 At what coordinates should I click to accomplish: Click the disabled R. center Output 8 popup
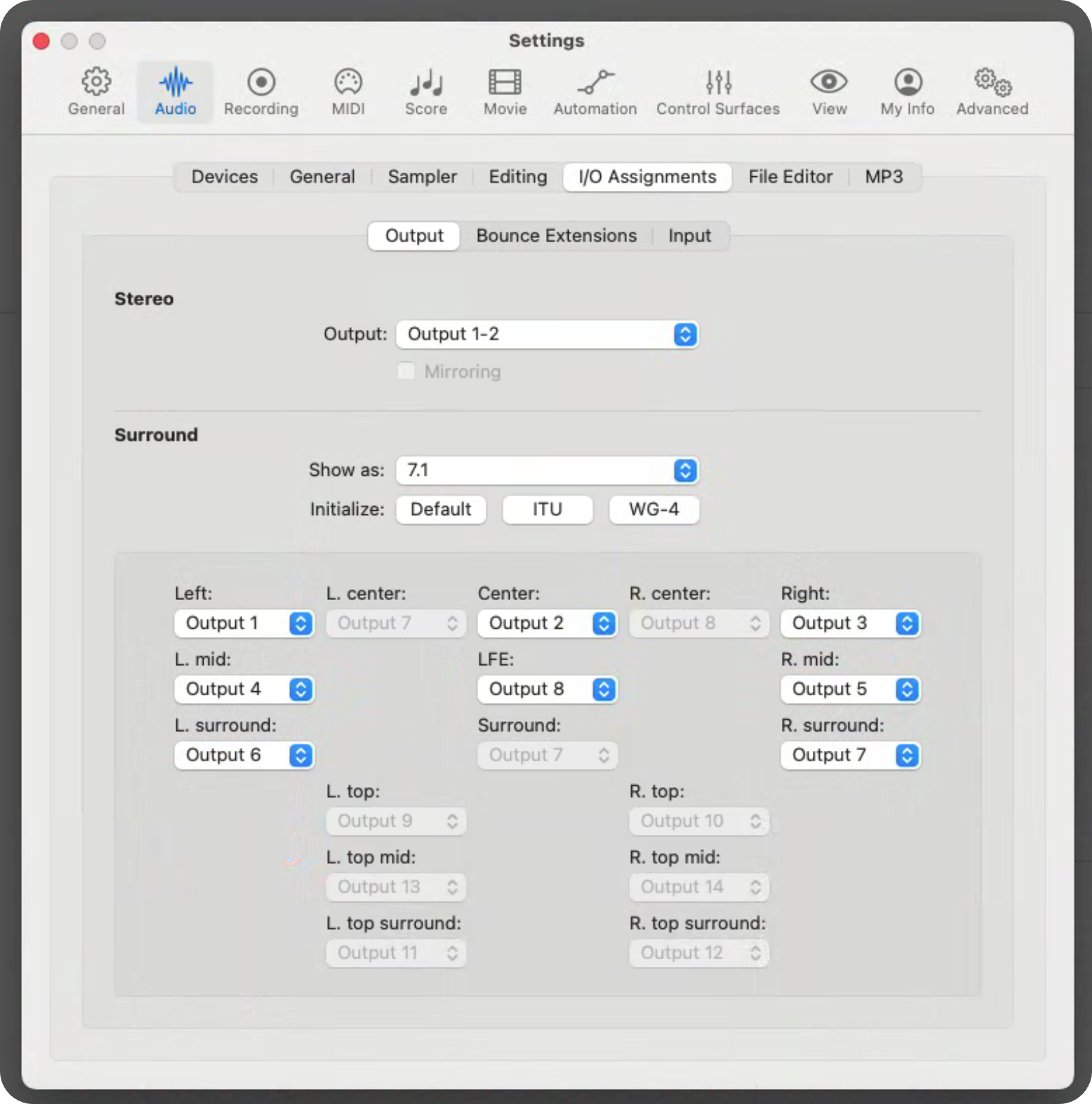click(699, 623)
